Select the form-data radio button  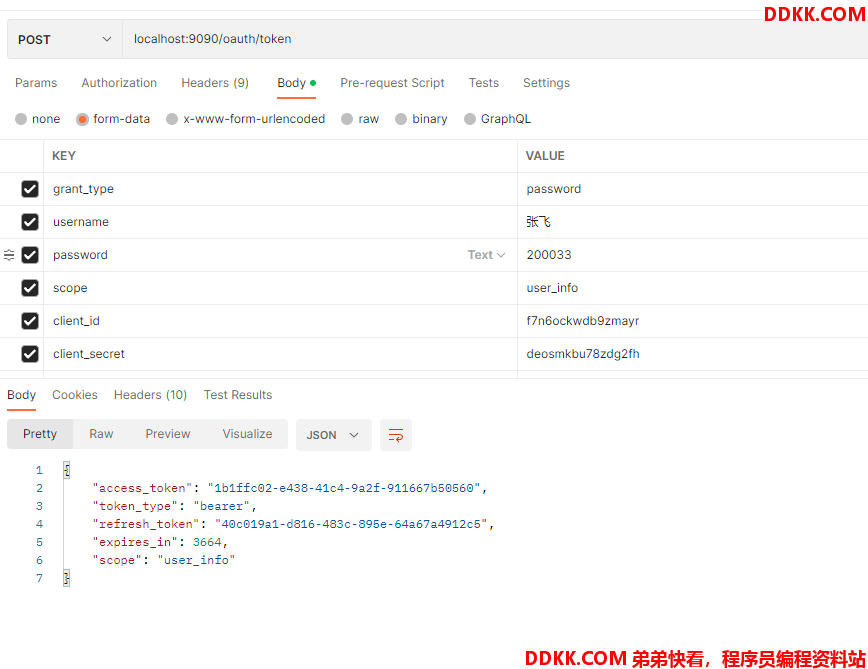click(x=82, y=119)
